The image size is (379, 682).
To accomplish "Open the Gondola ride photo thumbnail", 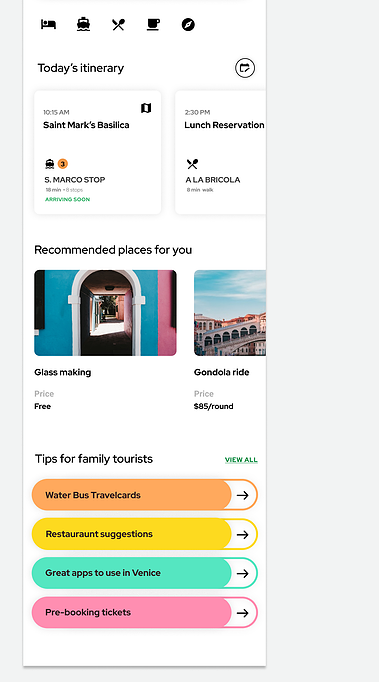I will click(x=230, y=313).
